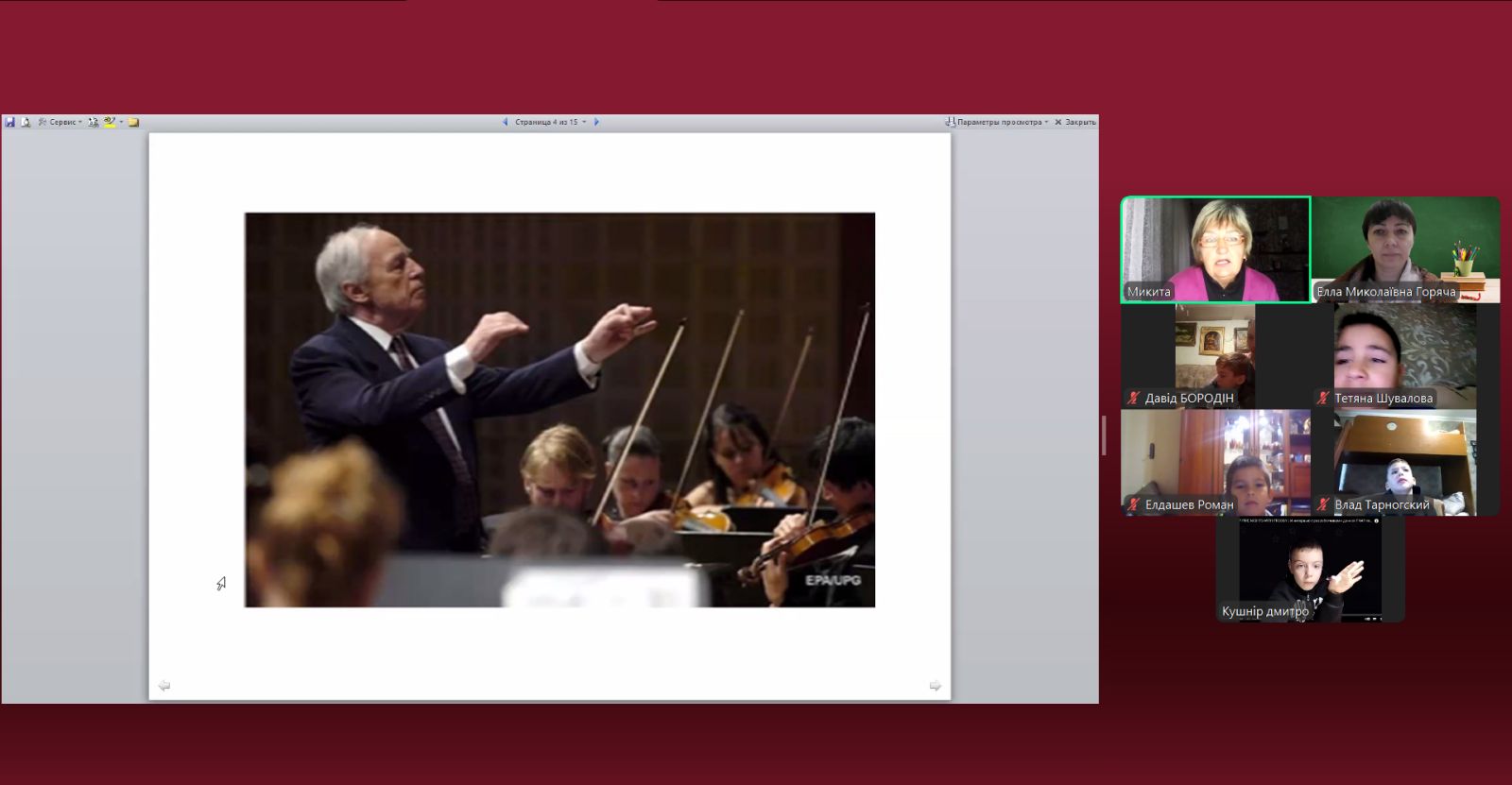Click the research/translate icon in the toolbar
Viewport: 1512px width, 785px height.
point(94,122)
